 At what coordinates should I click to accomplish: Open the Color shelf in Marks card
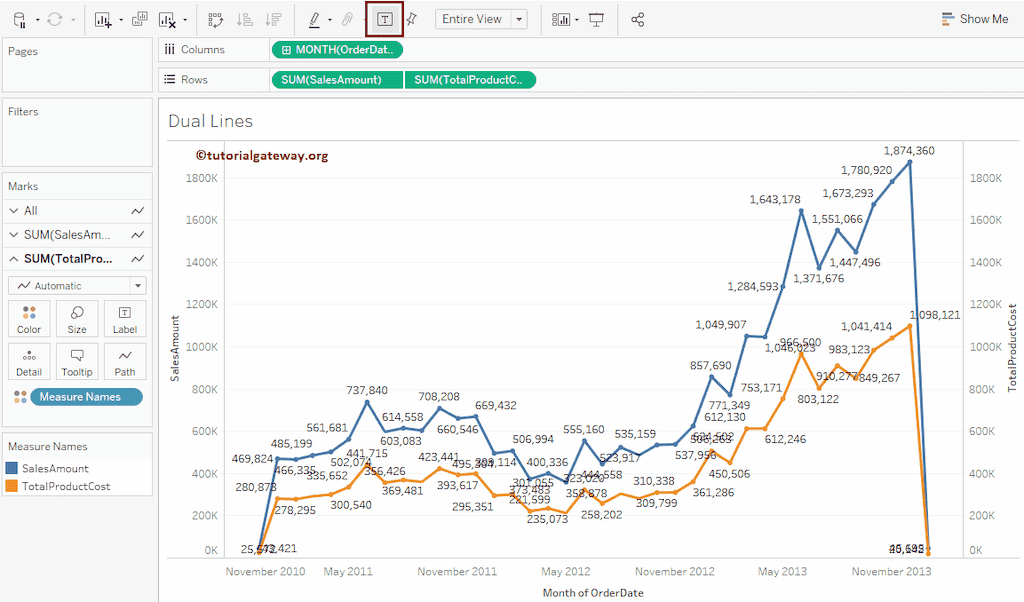tap(29, 318)
